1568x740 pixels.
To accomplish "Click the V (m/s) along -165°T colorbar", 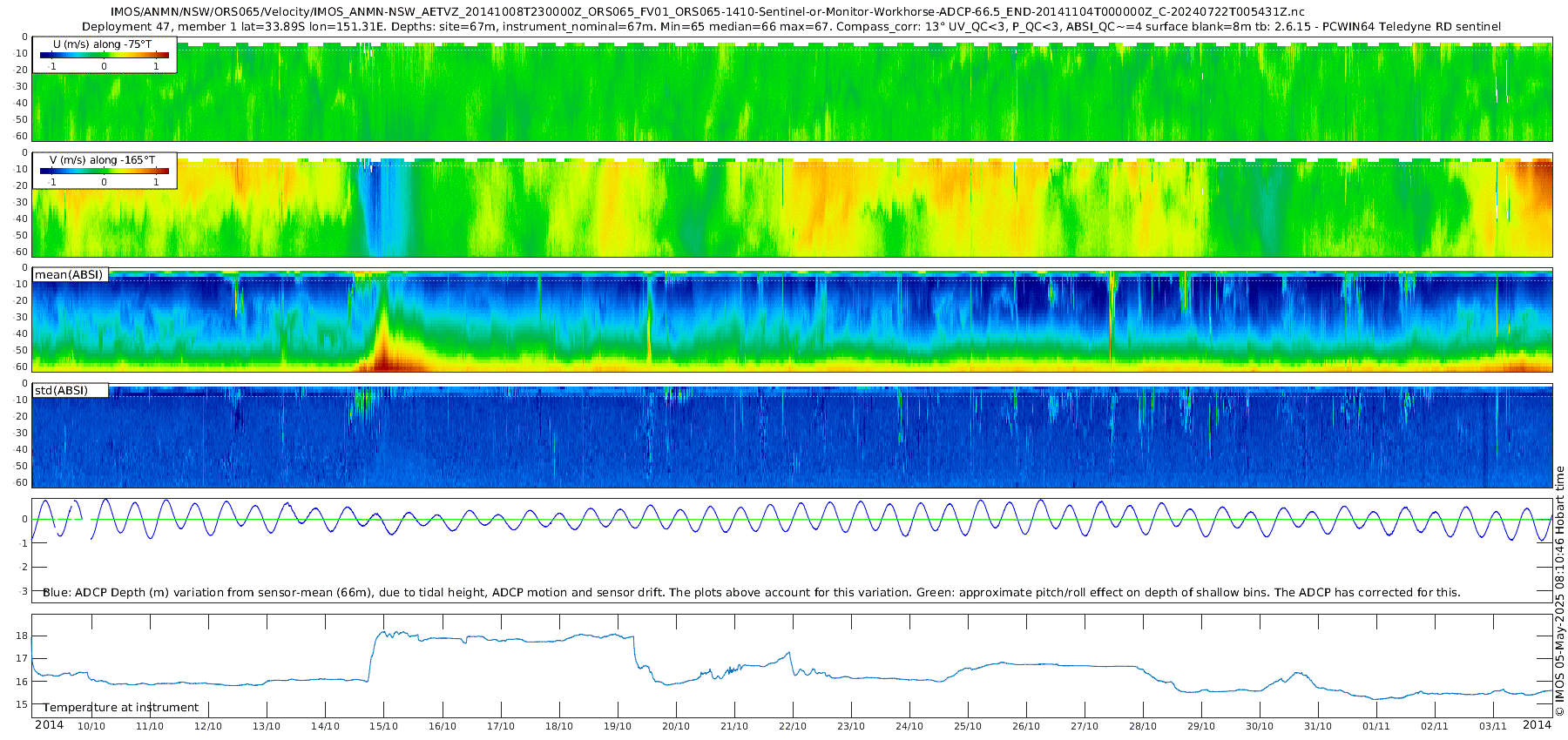I will point(105,171).
